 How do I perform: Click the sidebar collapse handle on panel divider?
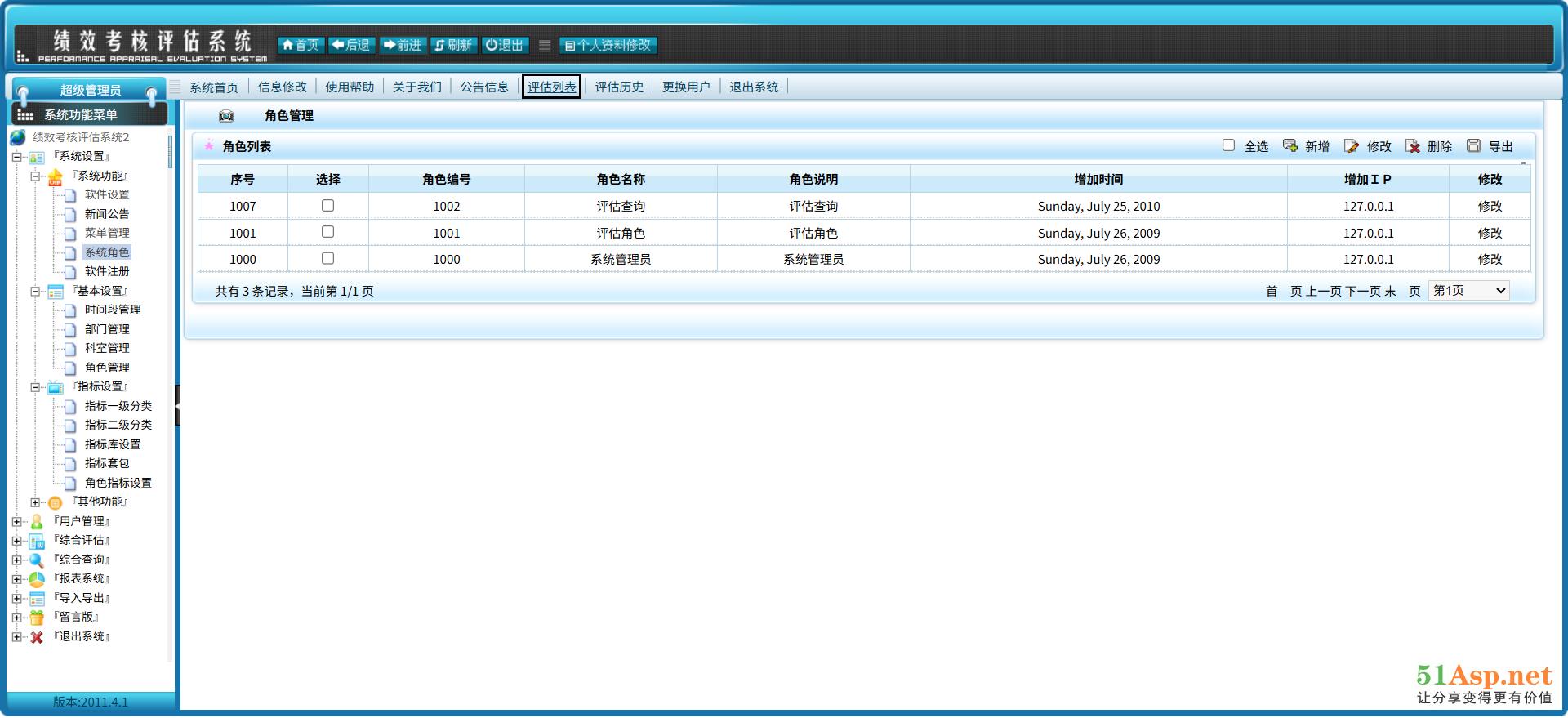pyautogui.click(x=177, y=405)
